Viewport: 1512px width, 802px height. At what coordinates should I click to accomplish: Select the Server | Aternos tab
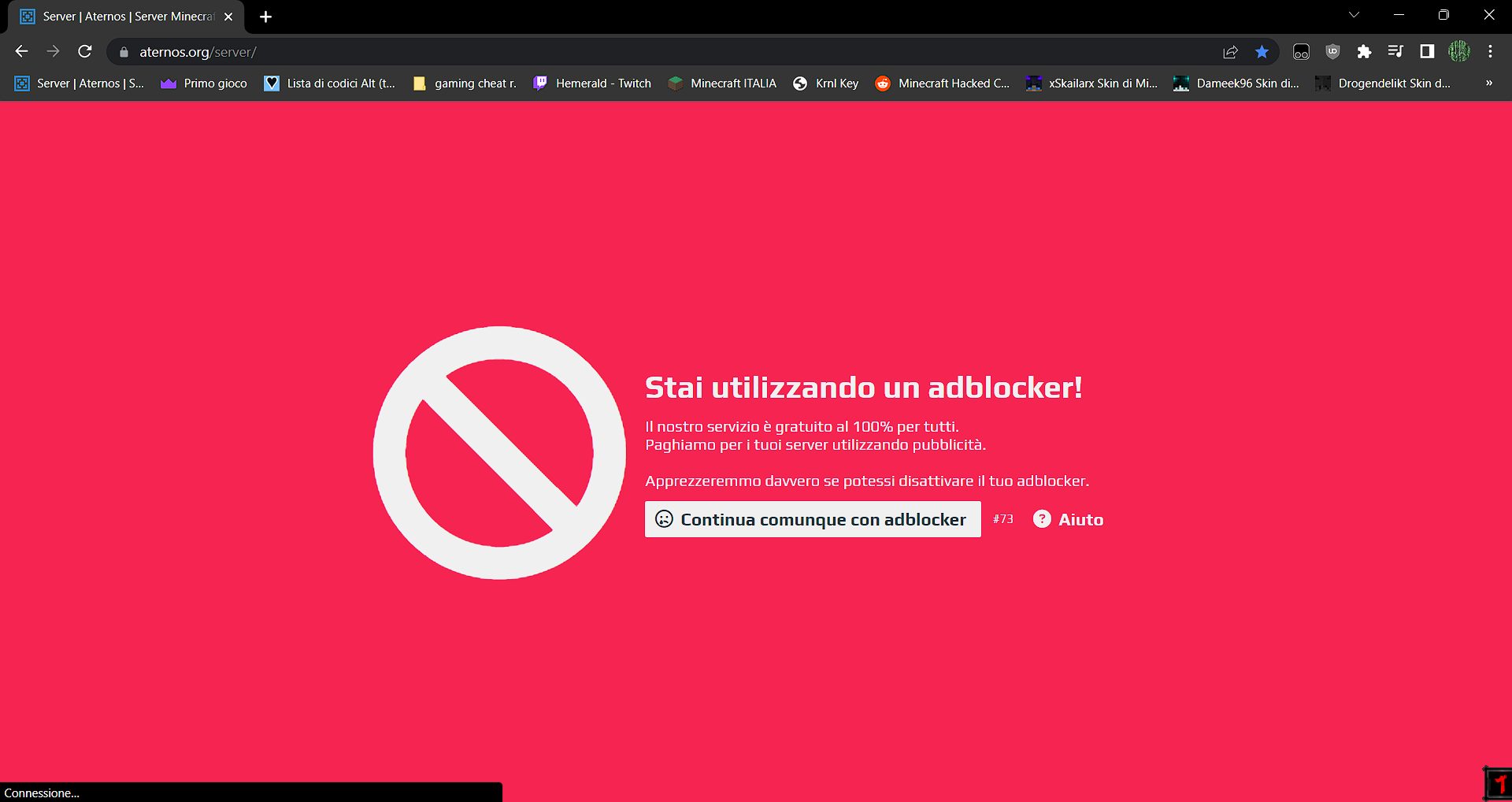pos(126,17)
